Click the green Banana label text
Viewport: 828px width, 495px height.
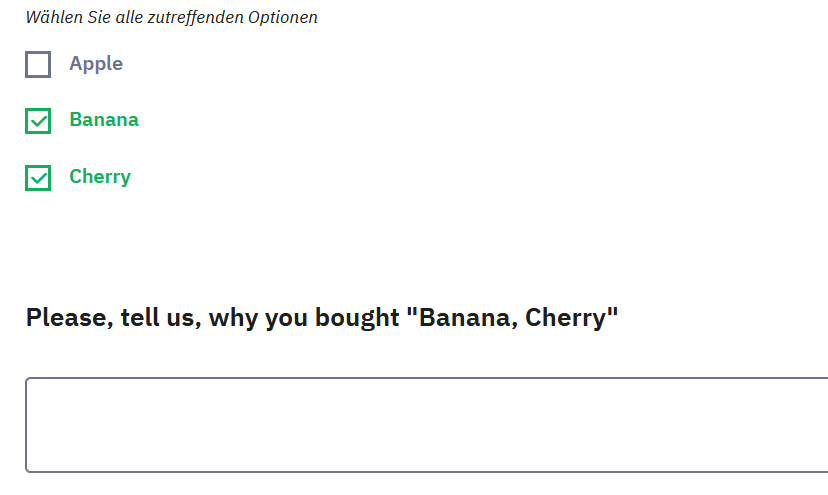[104, 120]
